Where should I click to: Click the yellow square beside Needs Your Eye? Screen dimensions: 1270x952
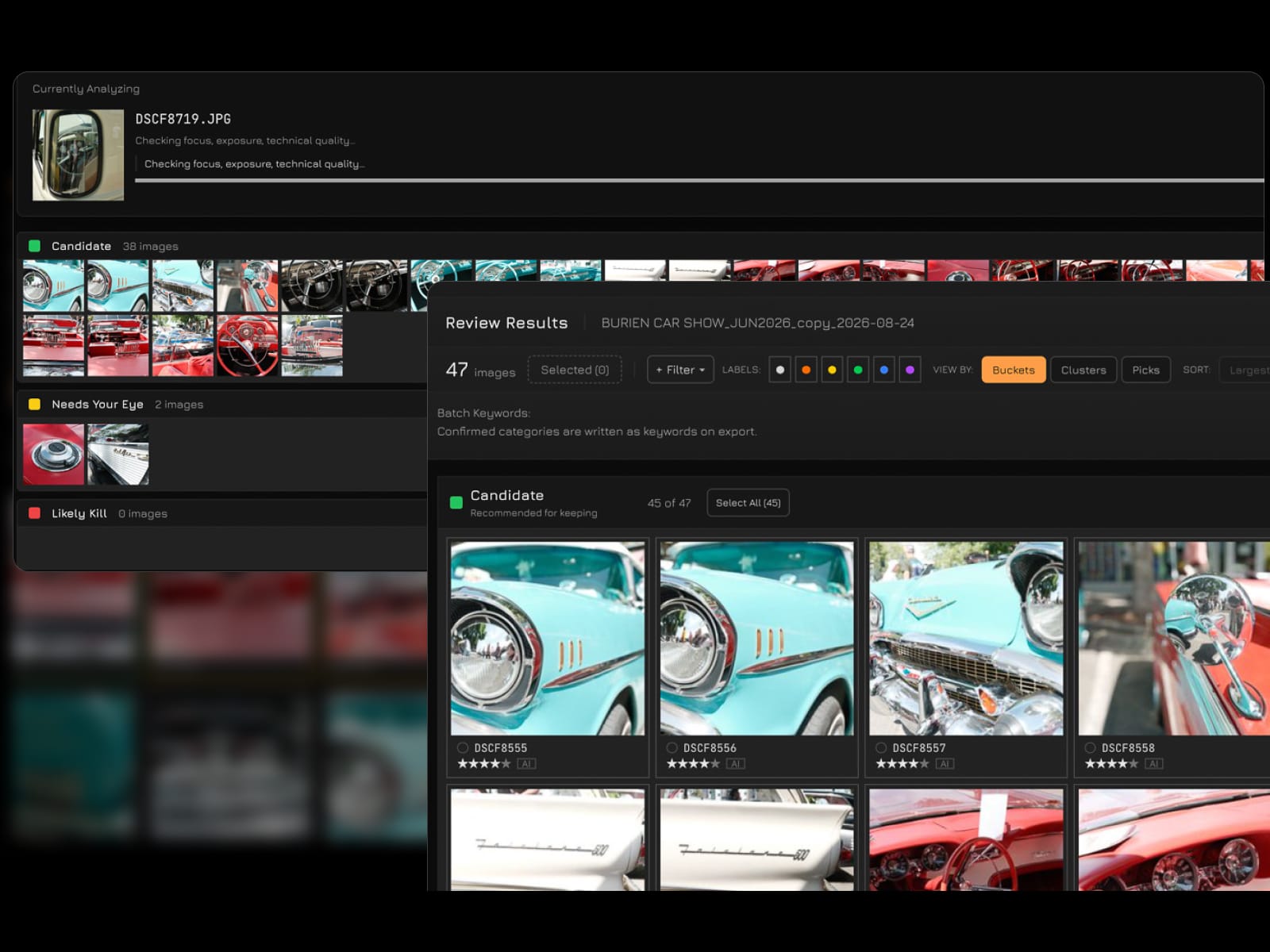(35, 404)
